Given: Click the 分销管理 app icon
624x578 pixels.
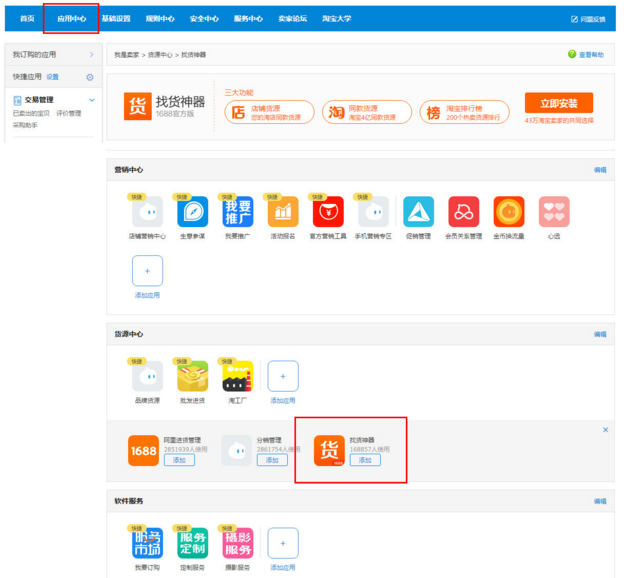Looking at the screenshot, I should (236, 451).
